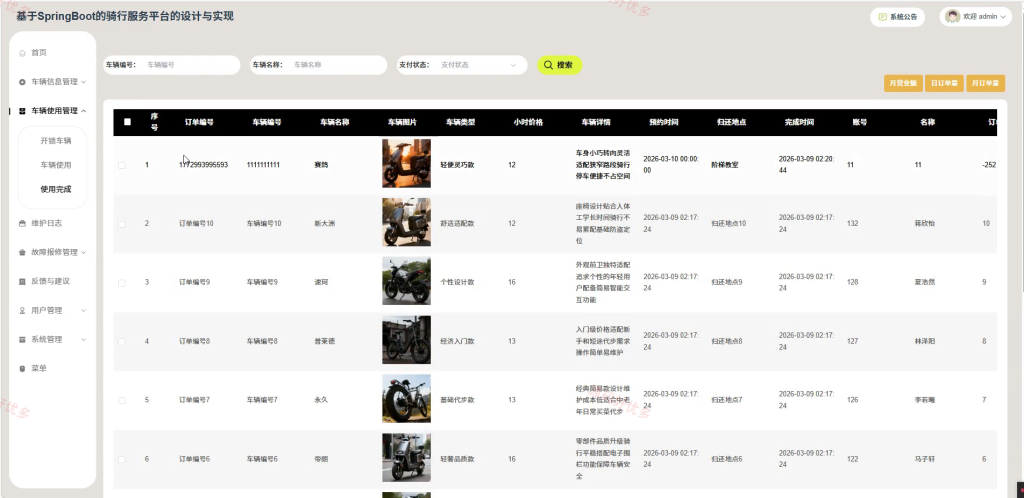Click the 故障报修管理 sidebar icon

pos(22,253)
